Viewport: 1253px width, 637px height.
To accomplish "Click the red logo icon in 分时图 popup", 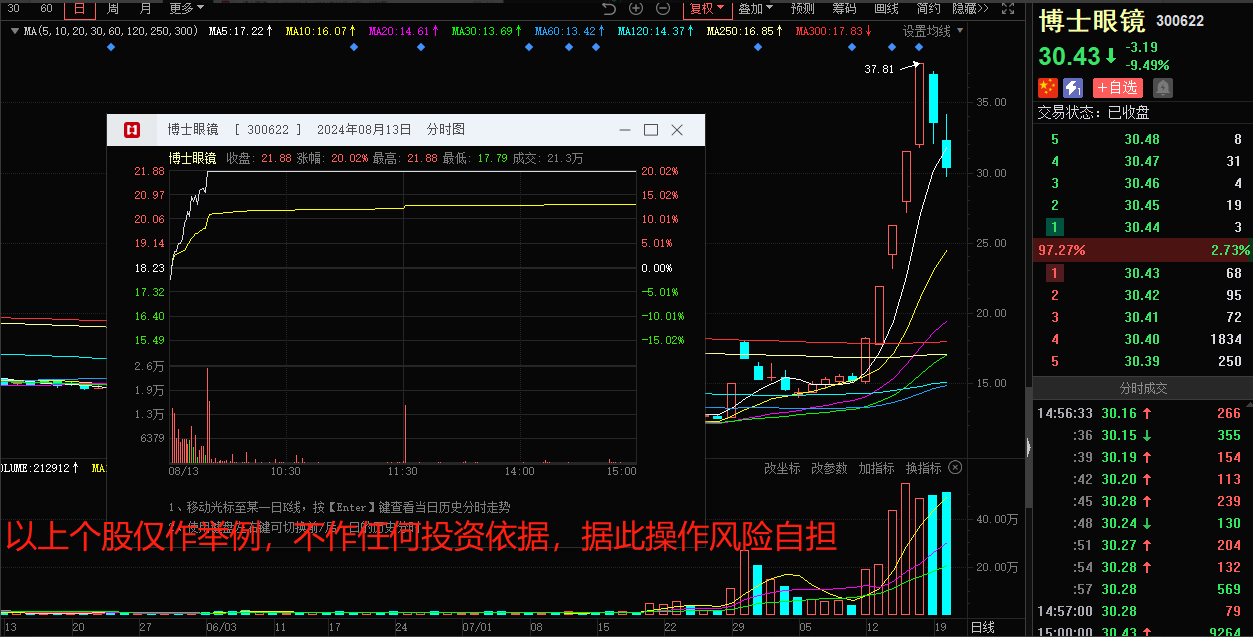I will coord(132,130).
